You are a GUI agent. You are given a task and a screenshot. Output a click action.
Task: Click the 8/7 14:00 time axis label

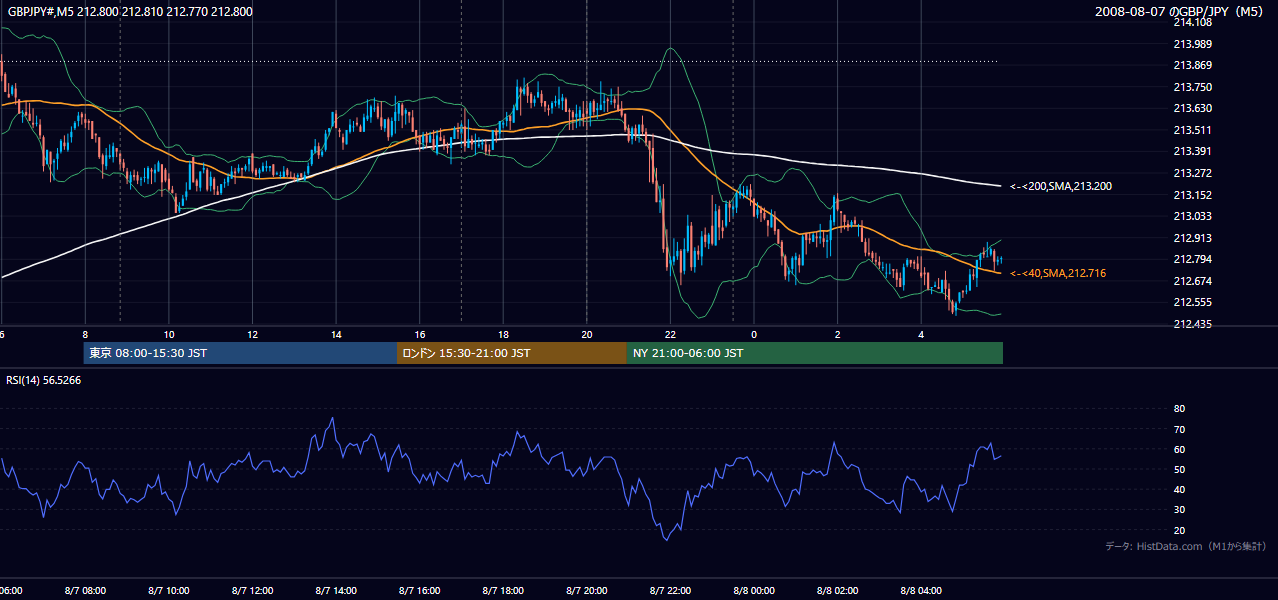336,591
